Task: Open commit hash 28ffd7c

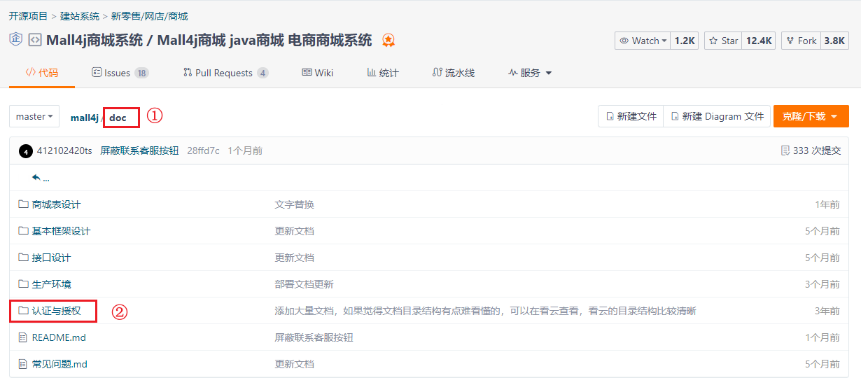Action: (203, 151)
